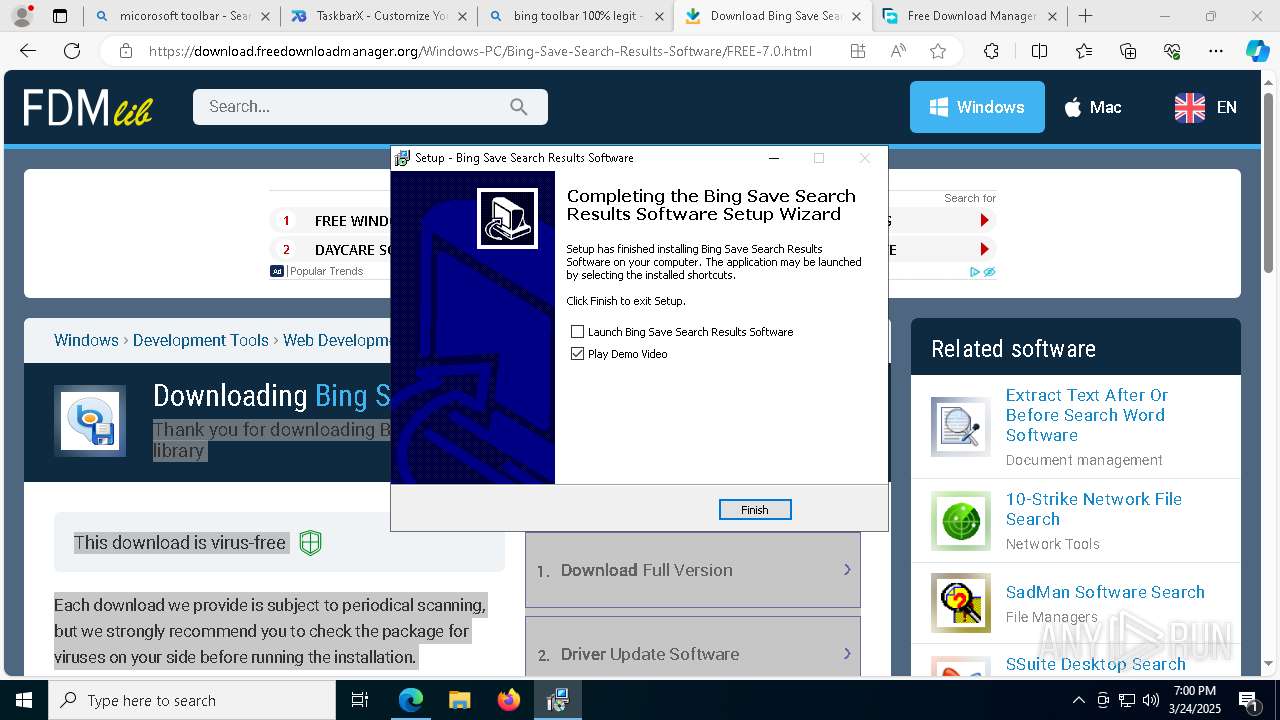Open Firefox from taskbar
The height and width of the screenshot is (720, 1280).
[x=508, y=700]
